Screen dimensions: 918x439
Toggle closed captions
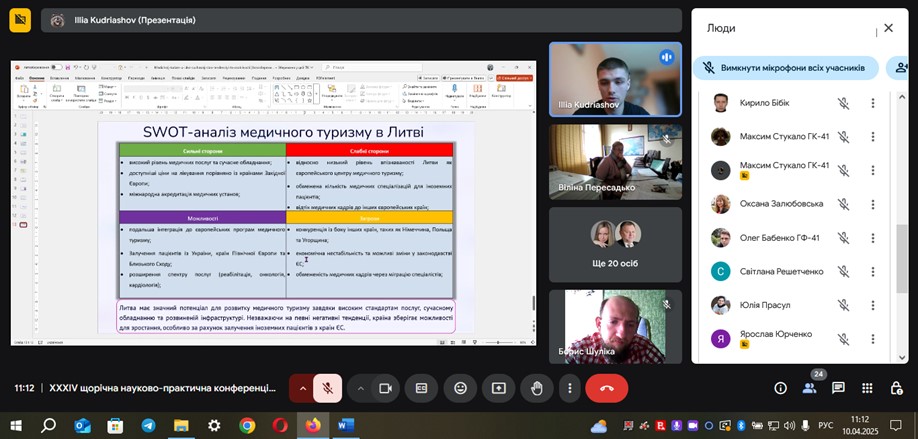[x=422, y=388]
